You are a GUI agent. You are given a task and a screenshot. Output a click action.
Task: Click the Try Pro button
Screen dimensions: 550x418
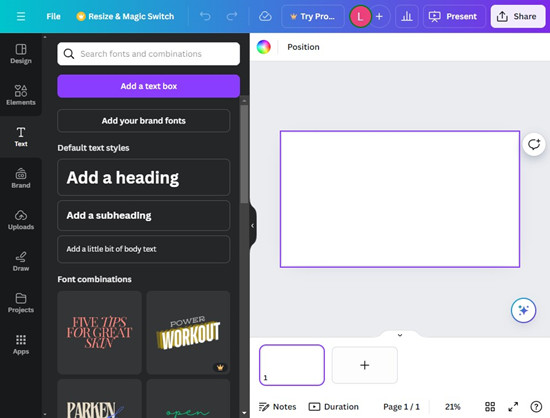coord(313,16)
